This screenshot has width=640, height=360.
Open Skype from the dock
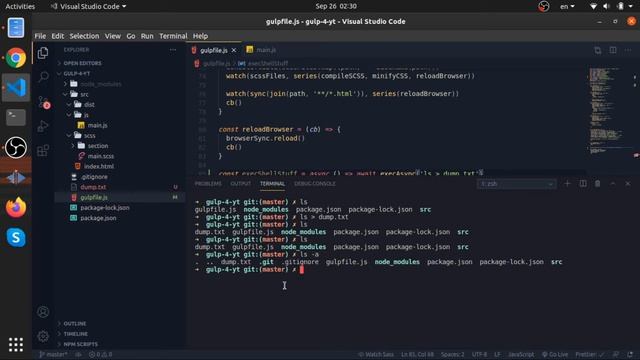click(x=16, y=237)
